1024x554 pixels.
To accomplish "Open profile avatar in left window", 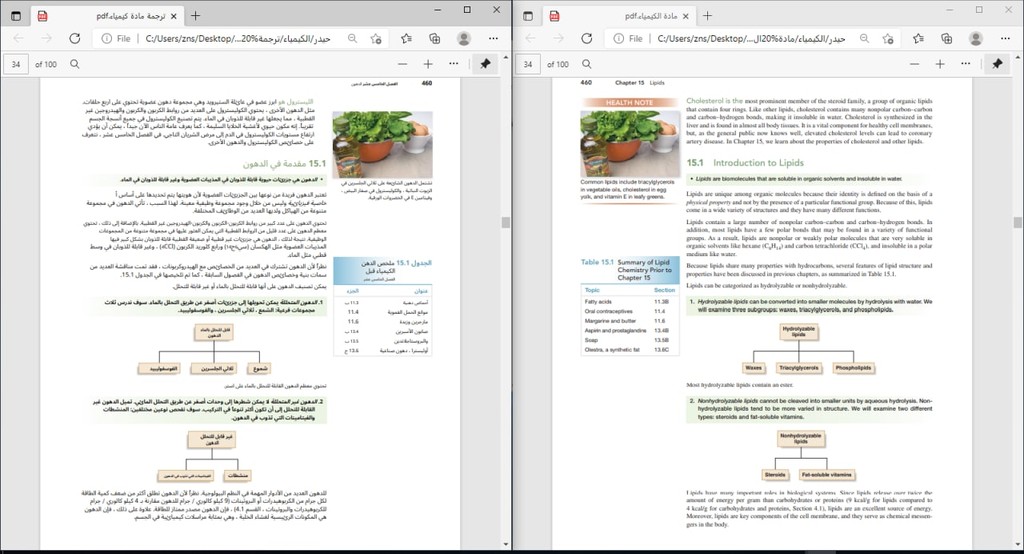I will point(464,39).
